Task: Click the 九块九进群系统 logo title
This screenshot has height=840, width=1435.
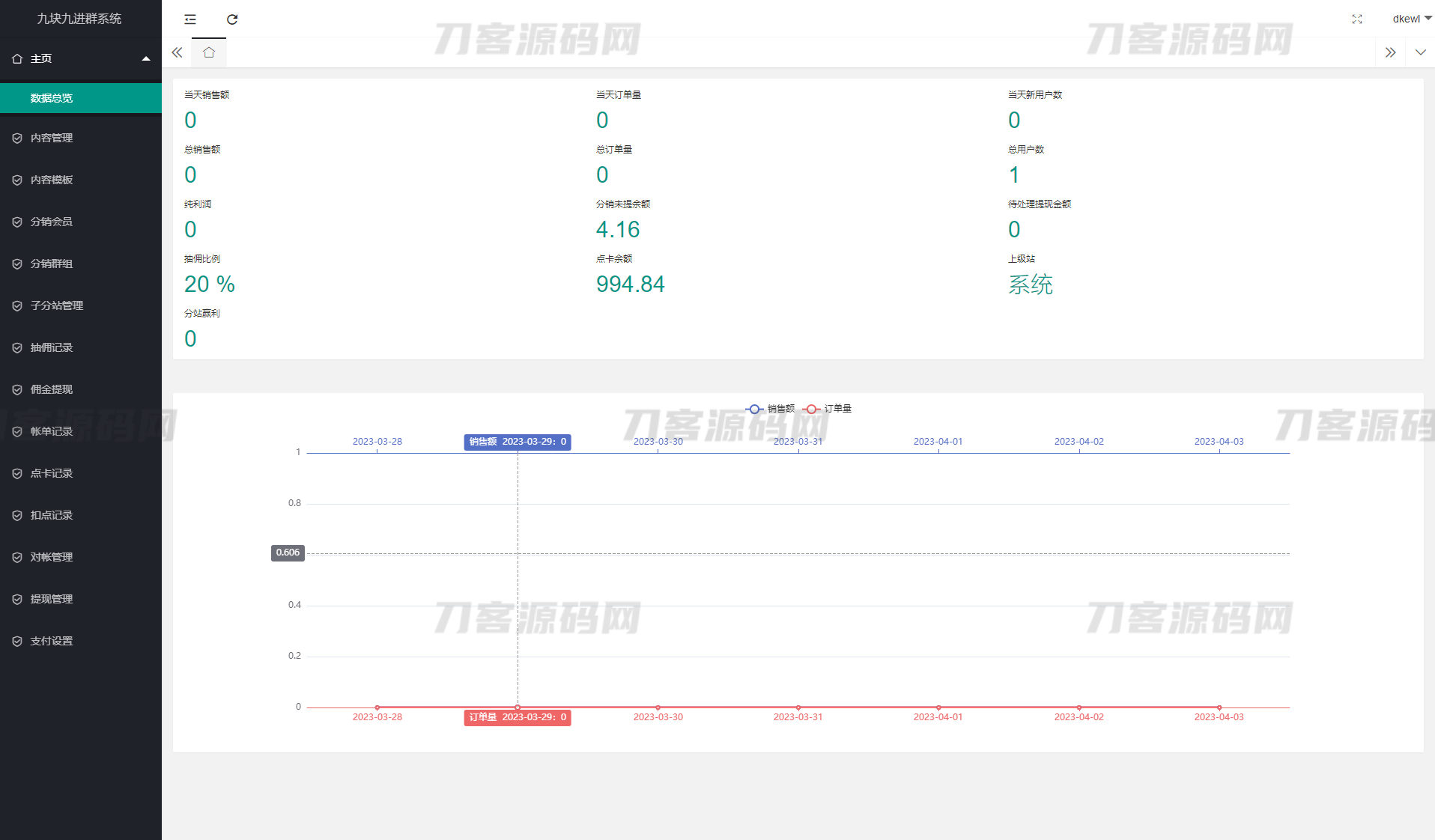Action: tap(79, 19)
